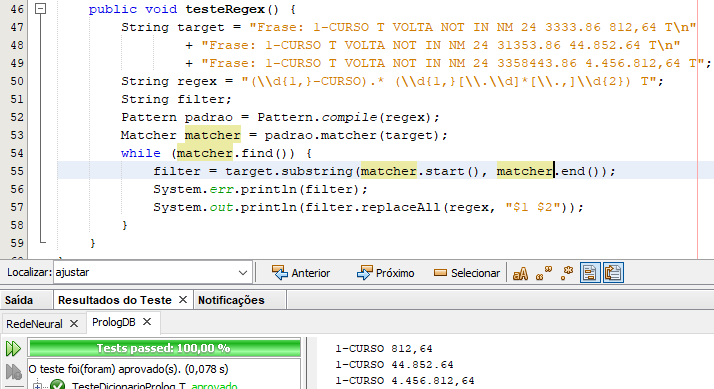Image resolution: width=714 pixels, height=389 pixels.
Task: Collapse the testeRegex method code fold
Action: coord(41,9)
